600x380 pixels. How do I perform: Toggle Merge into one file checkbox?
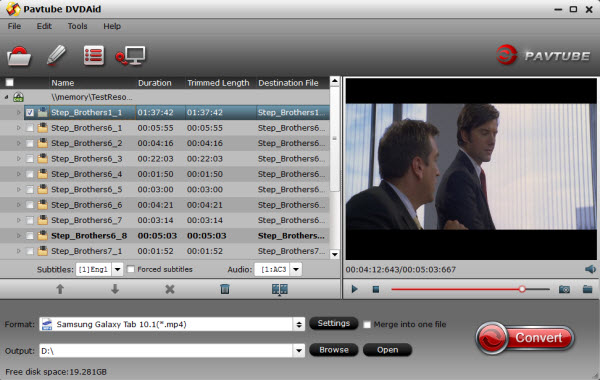[x=367, y=325]
